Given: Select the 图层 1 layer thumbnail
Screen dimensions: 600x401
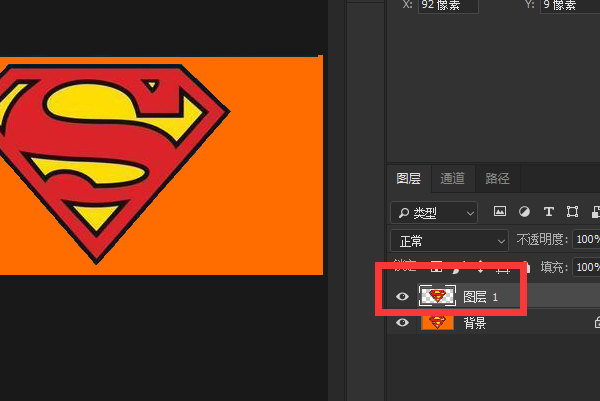Looking at the screenshot, I should (437, 296).
